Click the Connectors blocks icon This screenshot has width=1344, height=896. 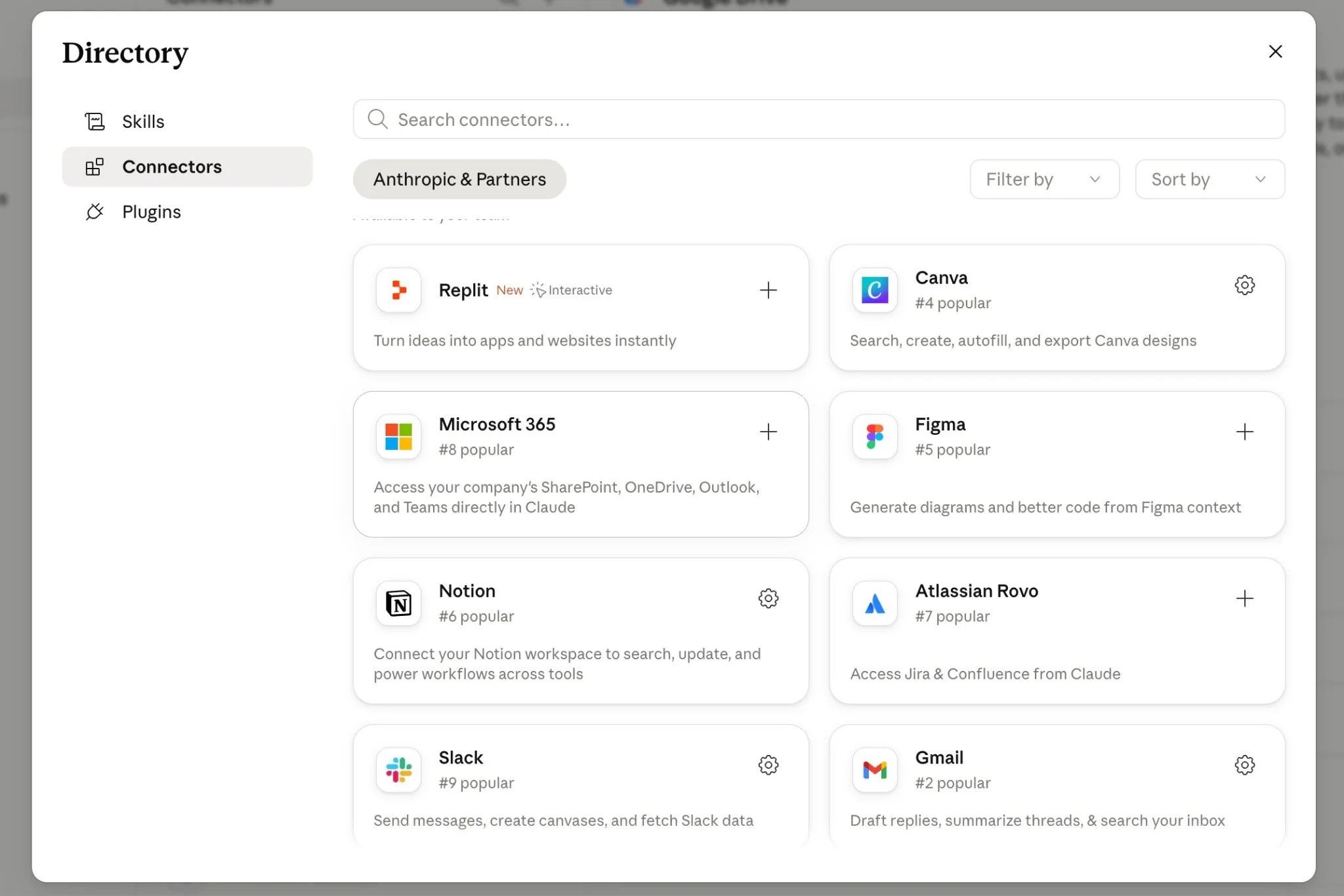(94, 167)
